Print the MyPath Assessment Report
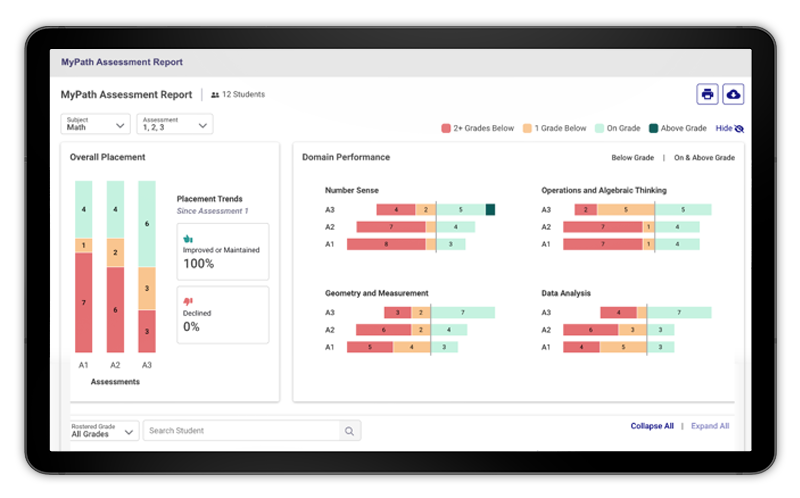The height and width of the screenshot is (498, 800). (707, 94)
